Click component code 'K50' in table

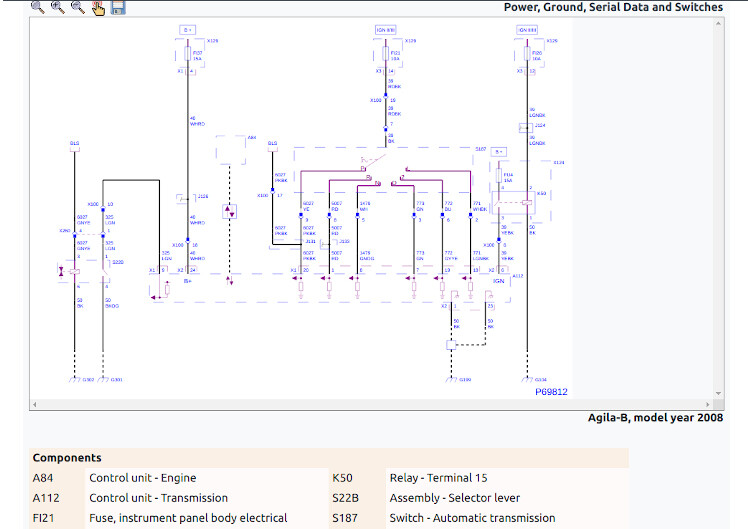click(342, 478)
